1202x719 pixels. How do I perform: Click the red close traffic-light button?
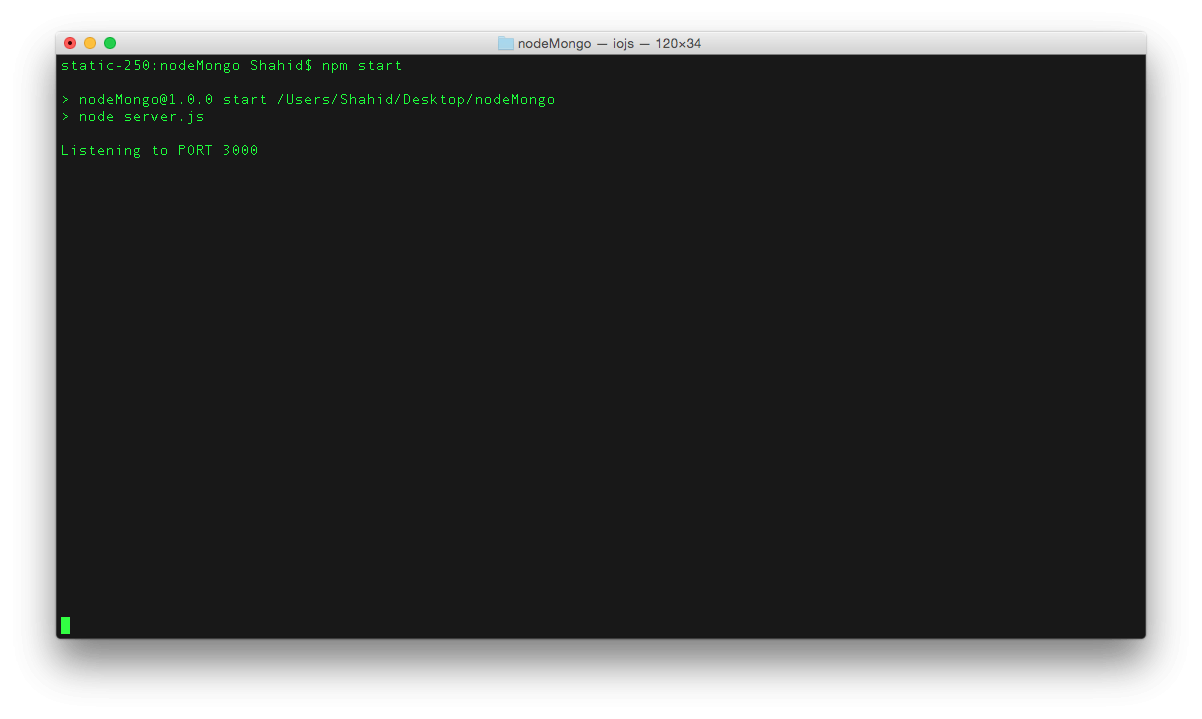69,43
